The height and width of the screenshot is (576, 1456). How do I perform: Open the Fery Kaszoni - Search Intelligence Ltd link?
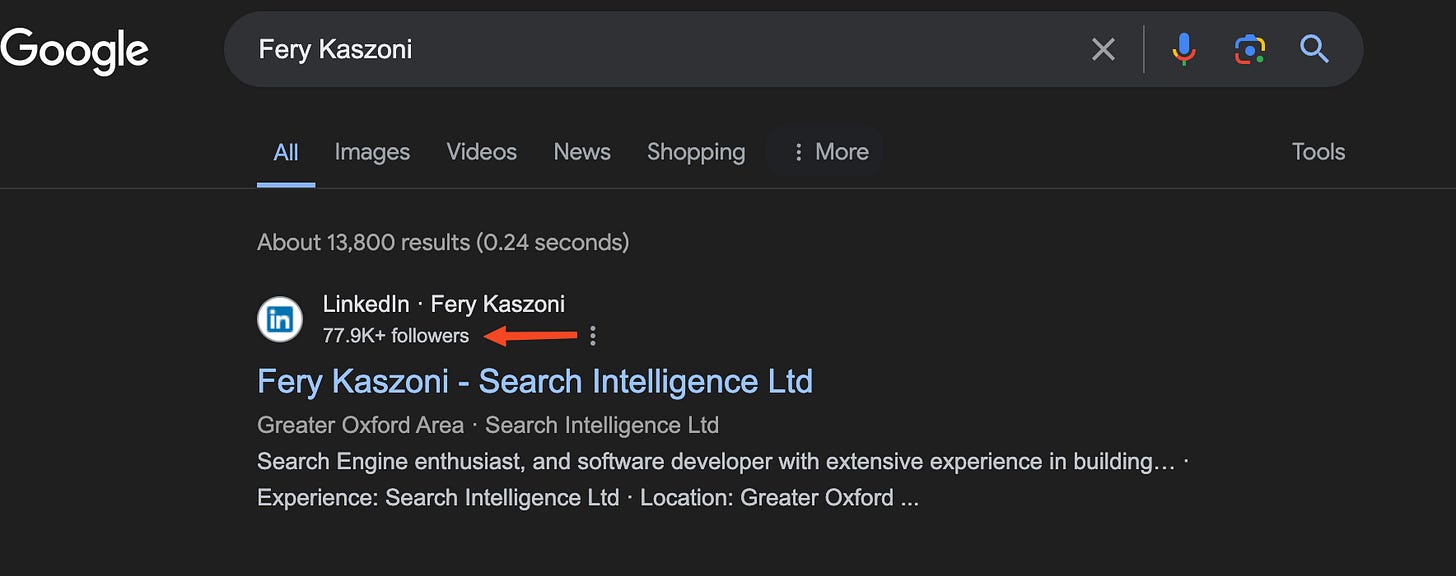(535, 381)
